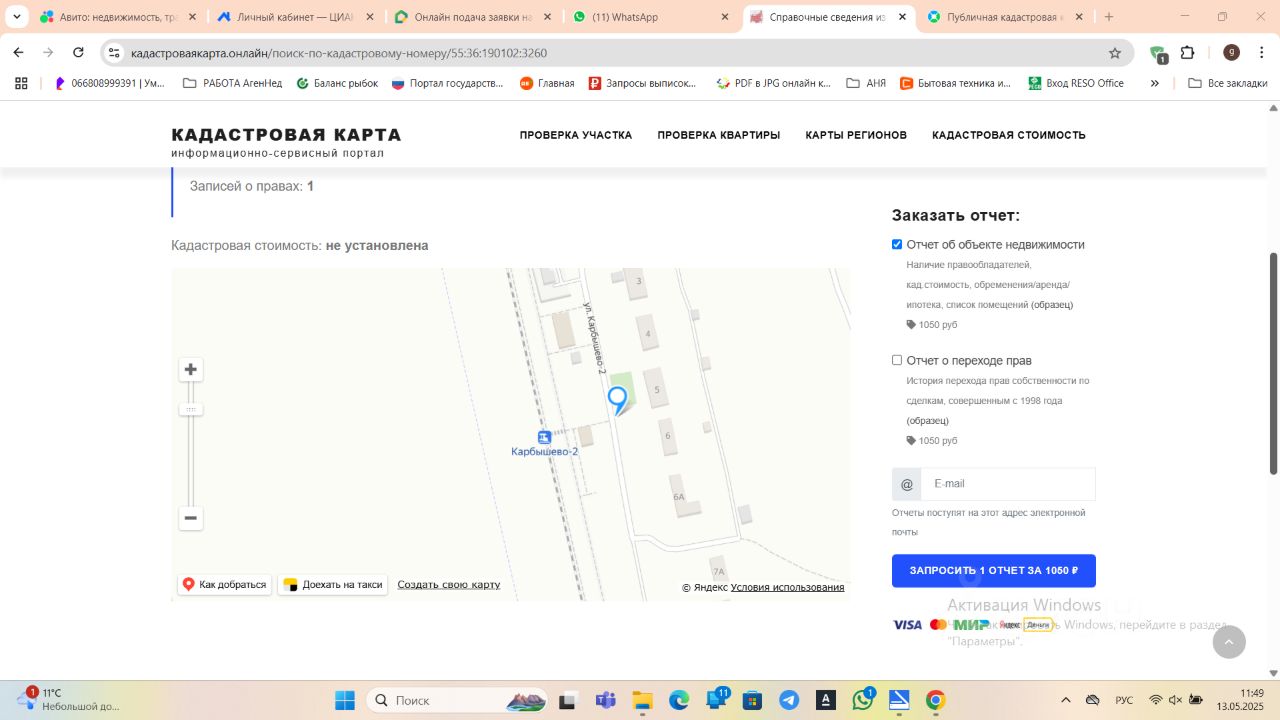Open РАБОТА АгенНед bookmarks folder
Screen dimensions: 1280x720
tap(233, 83)
